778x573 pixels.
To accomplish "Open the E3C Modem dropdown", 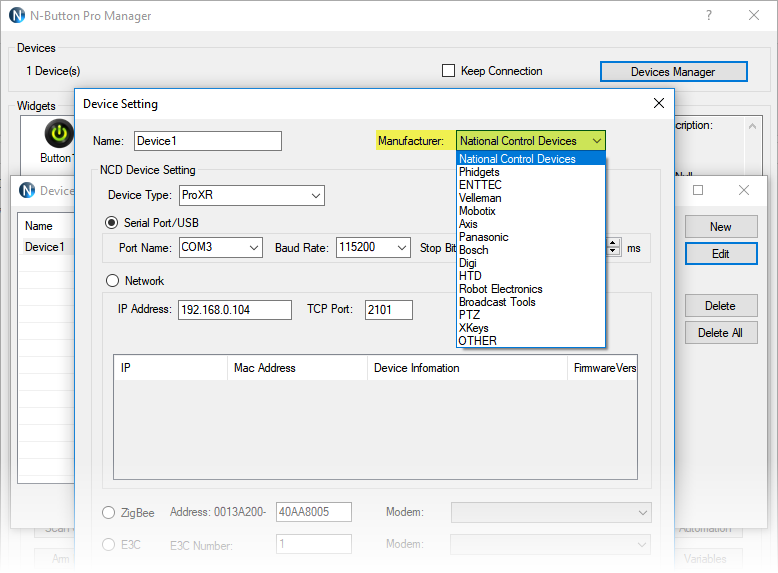I will coord(551,545).
